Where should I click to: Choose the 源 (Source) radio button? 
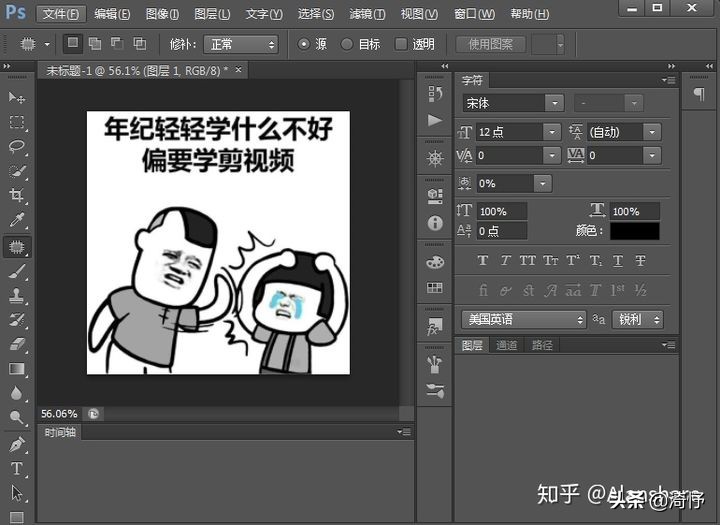[x=304, y=44]
